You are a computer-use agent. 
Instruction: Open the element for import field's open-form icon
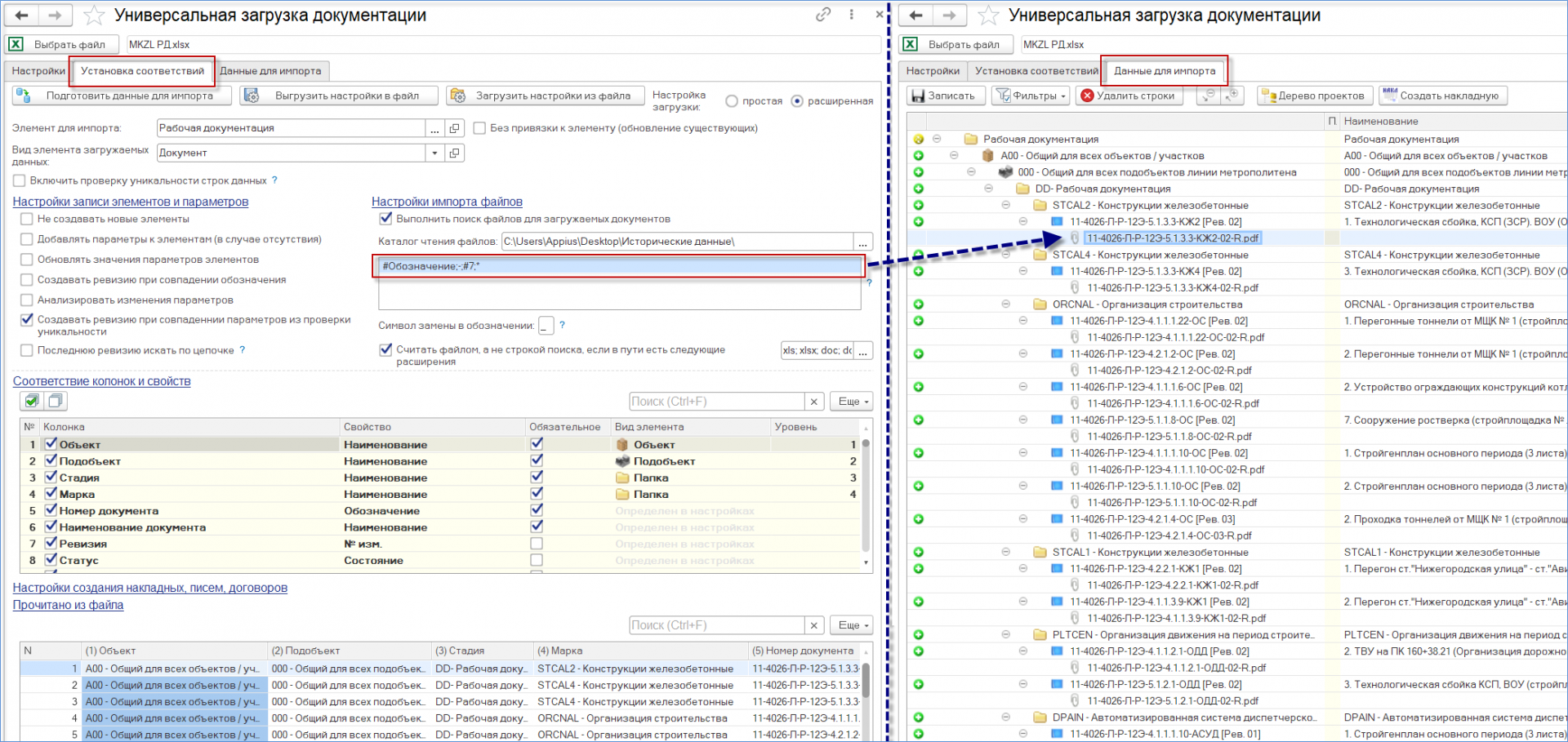click(455, 128)
